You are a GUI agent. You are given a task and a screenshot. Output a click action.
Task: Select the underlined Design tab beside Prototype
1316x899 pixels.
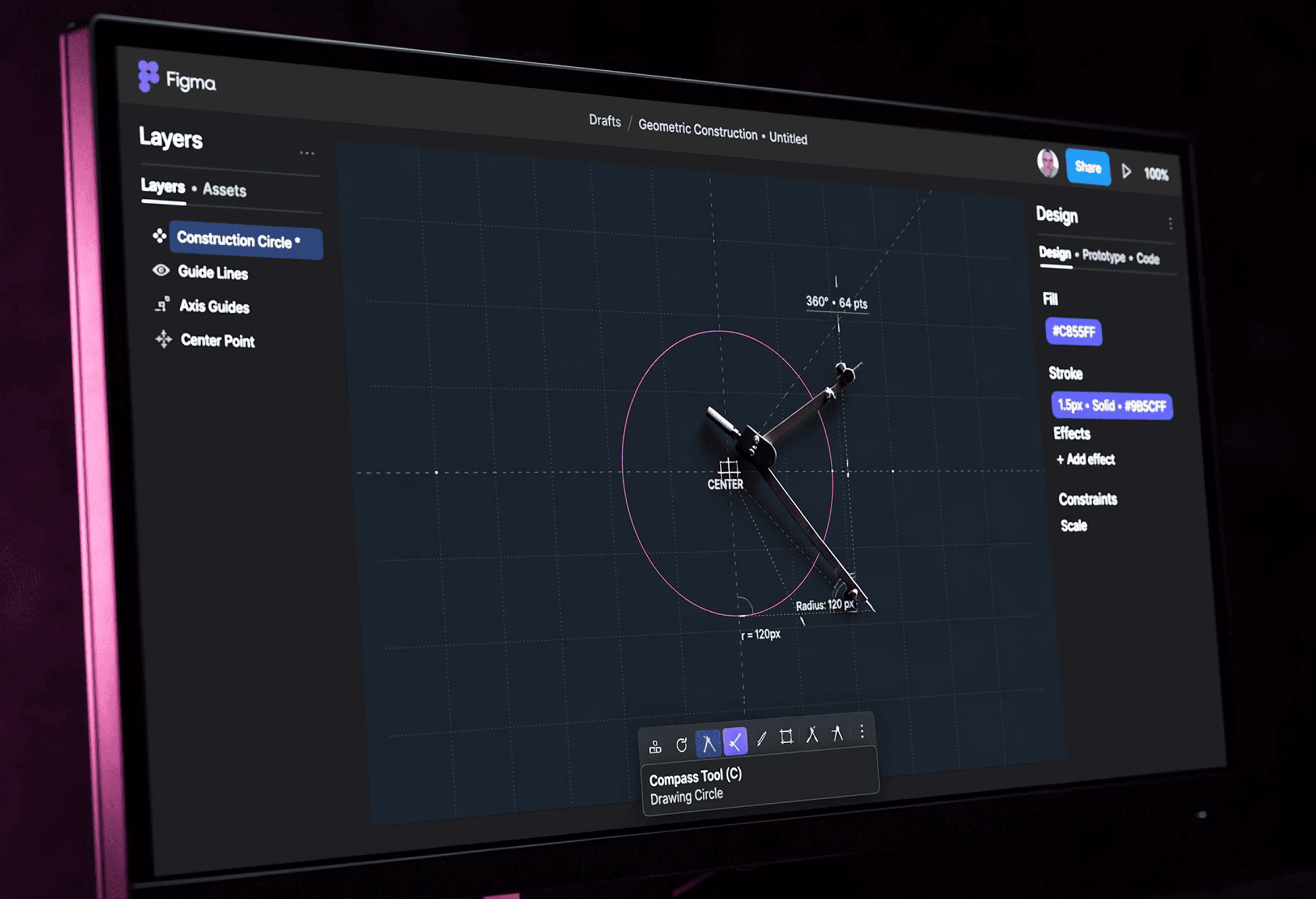point(1055,253)
